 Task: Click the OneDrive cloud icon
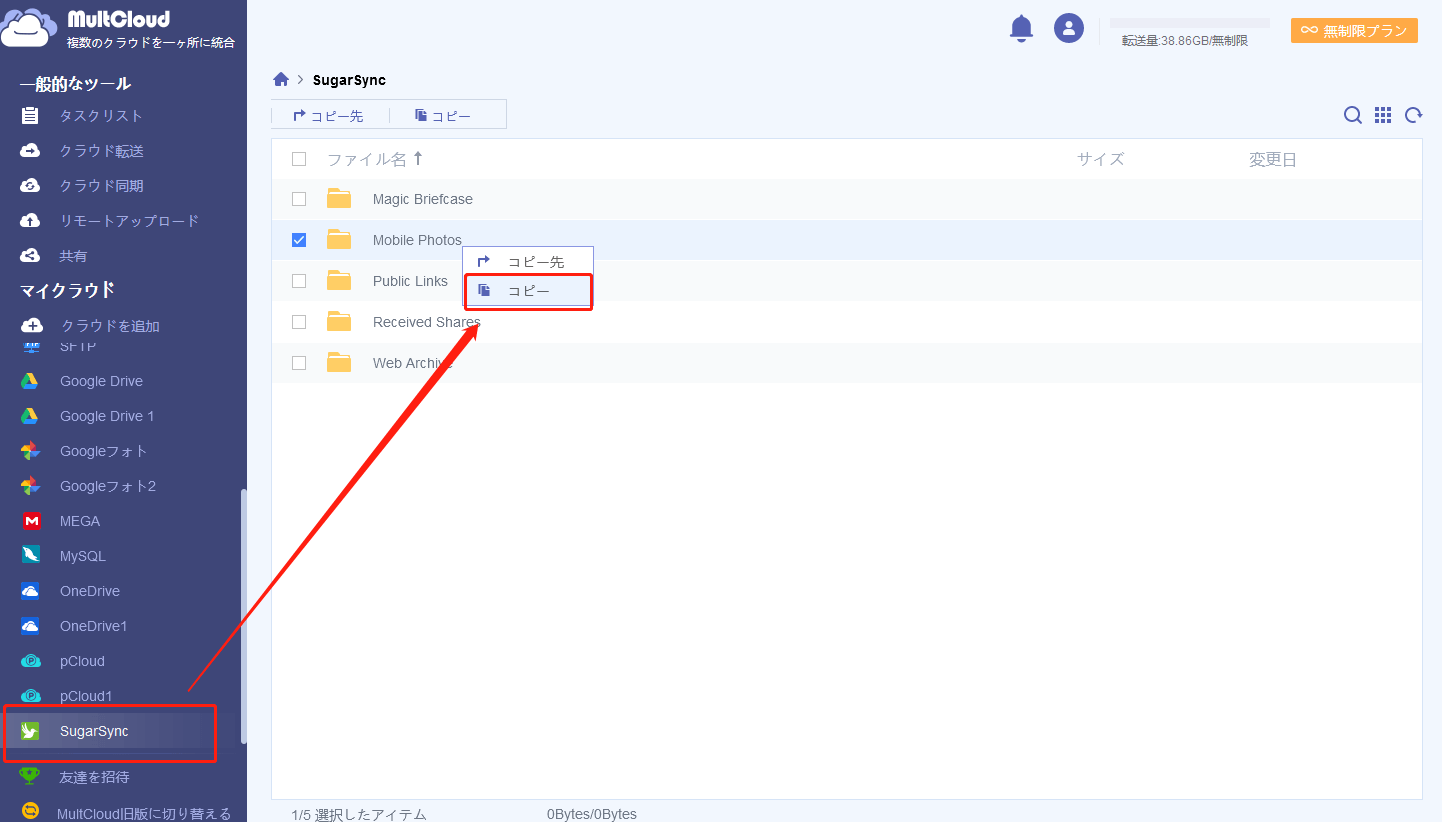click(31, 591)
